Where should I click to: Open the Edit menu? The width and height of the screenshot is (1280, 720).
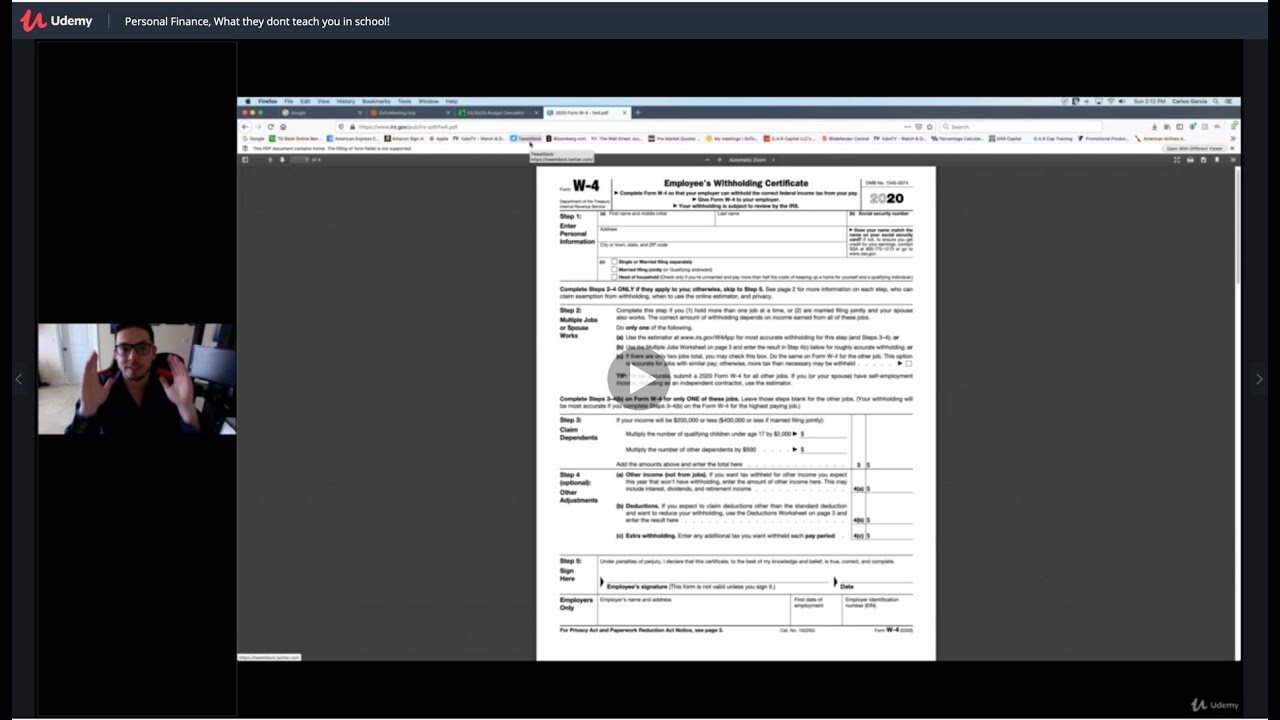(305, 101)
